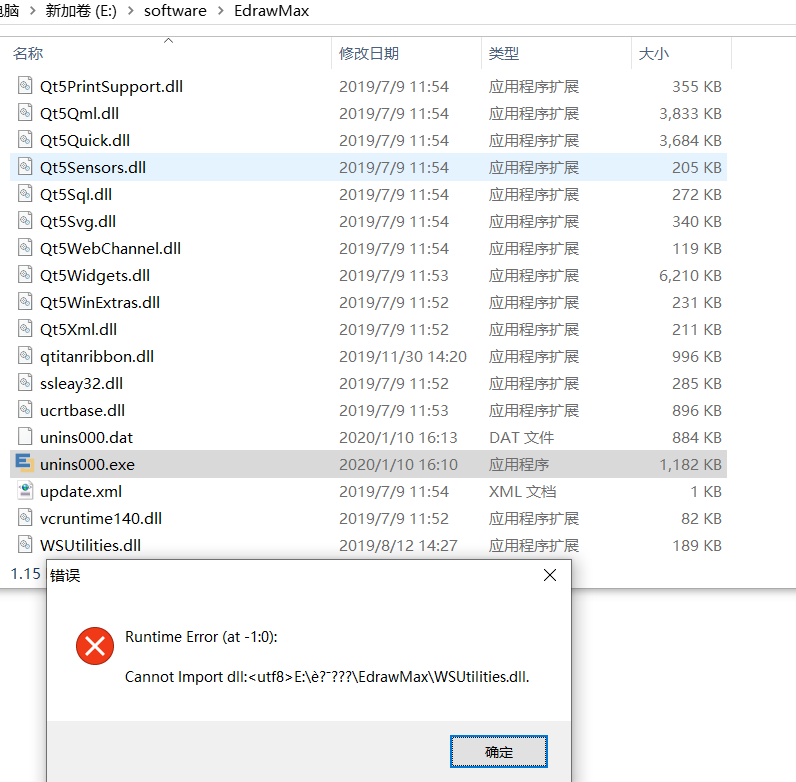Sort files by 大小 column header
Viewport: 796px width, 782px height.
tap(653, 53)
